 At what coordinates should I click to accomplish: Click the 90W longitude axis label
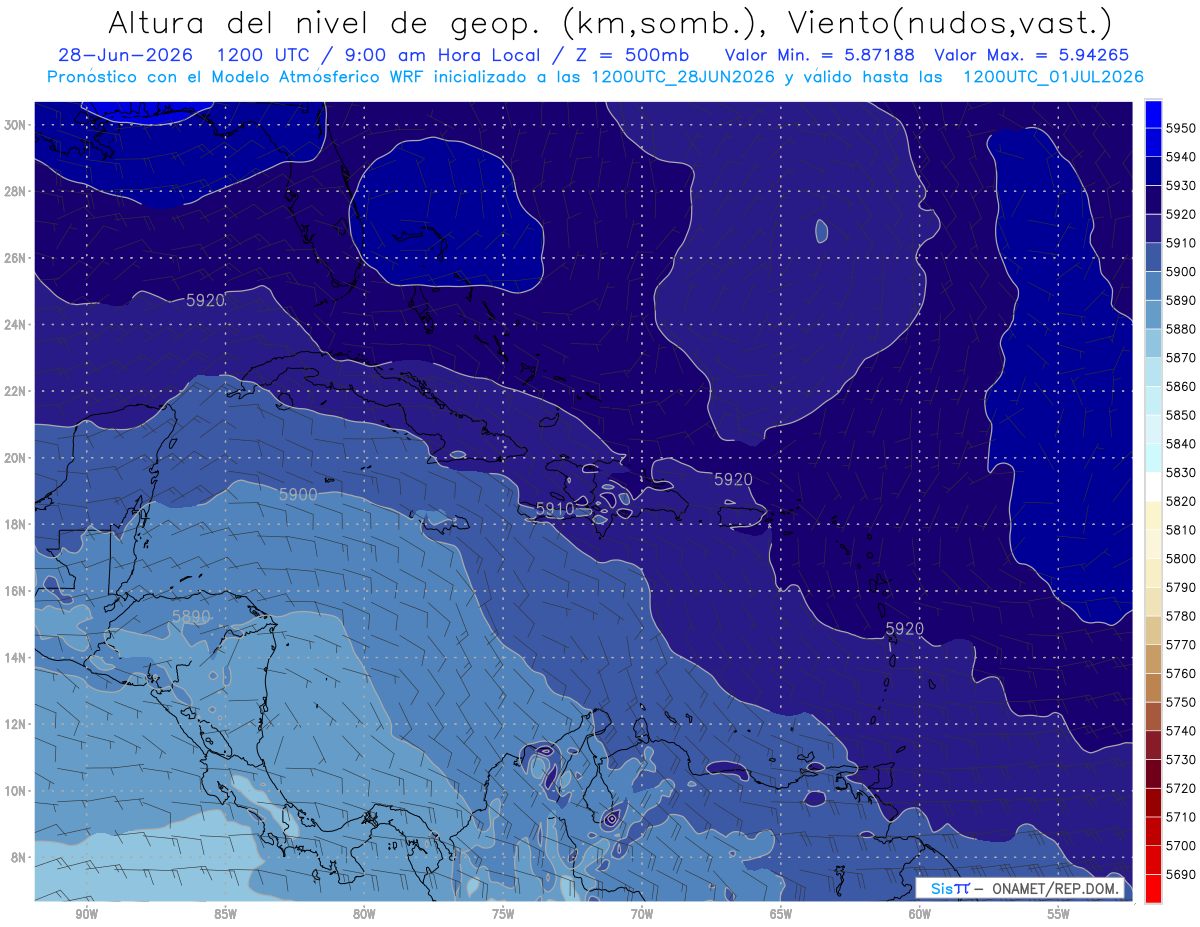(x=86, y=915)
